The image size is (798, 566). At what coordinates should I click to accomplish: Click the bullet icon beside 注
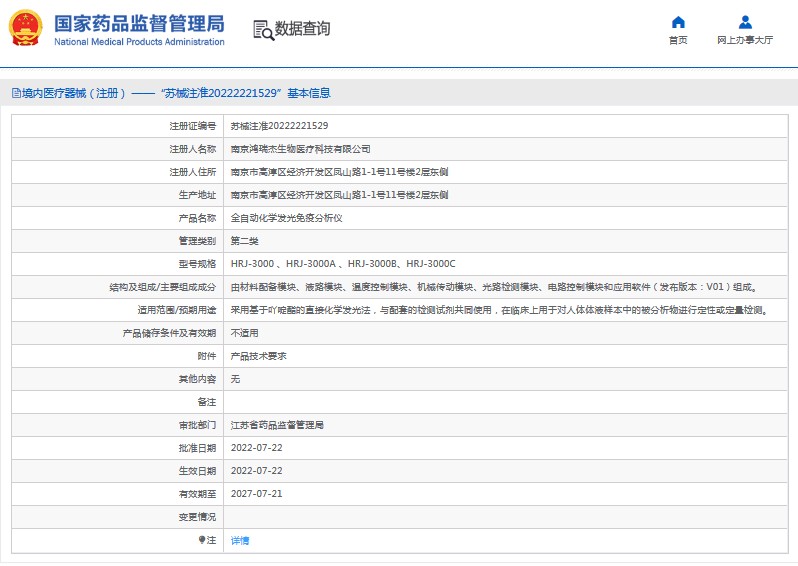(202, 540)
